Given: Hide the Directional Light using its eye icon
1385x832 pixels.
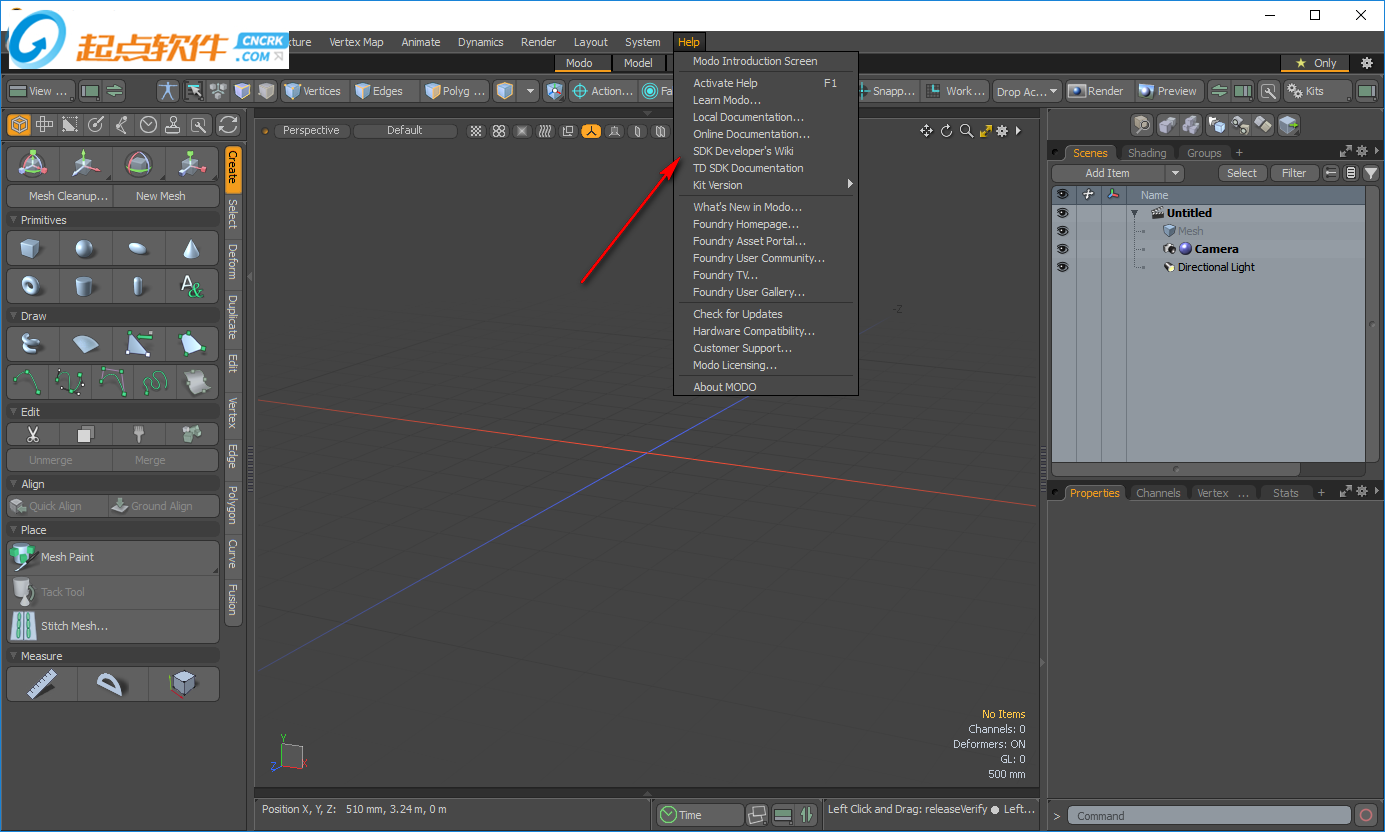Looking at the screenshot, I should [x=1062, y=267].
